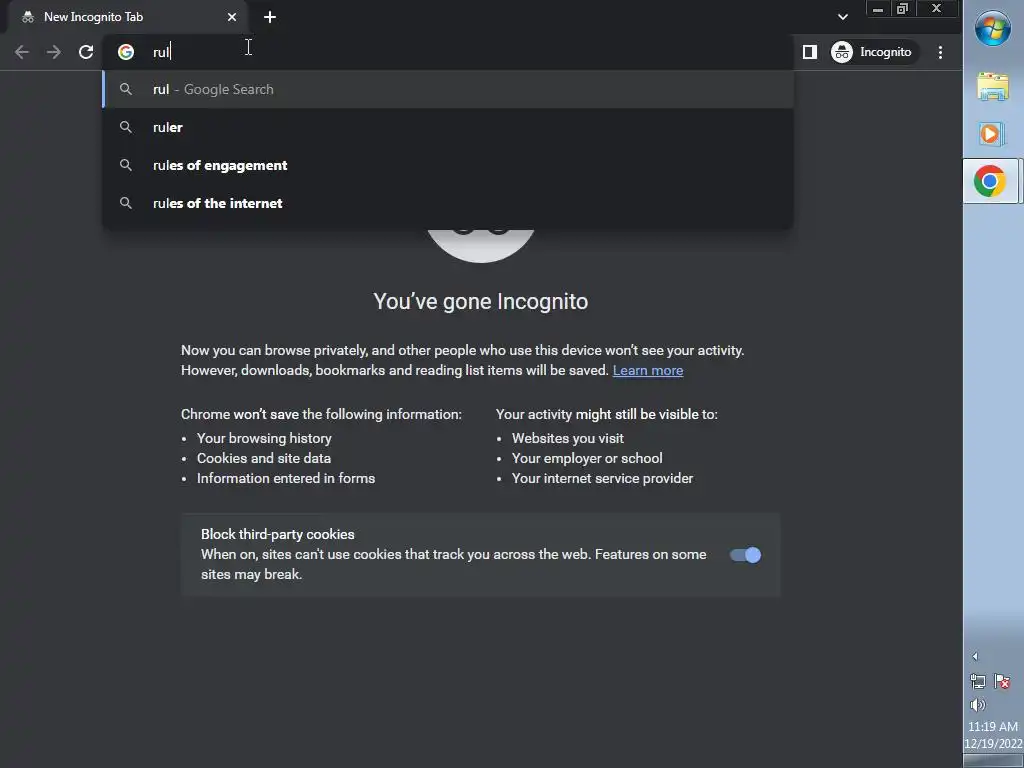Click the browser forward arrow

(x=54, y=52)
